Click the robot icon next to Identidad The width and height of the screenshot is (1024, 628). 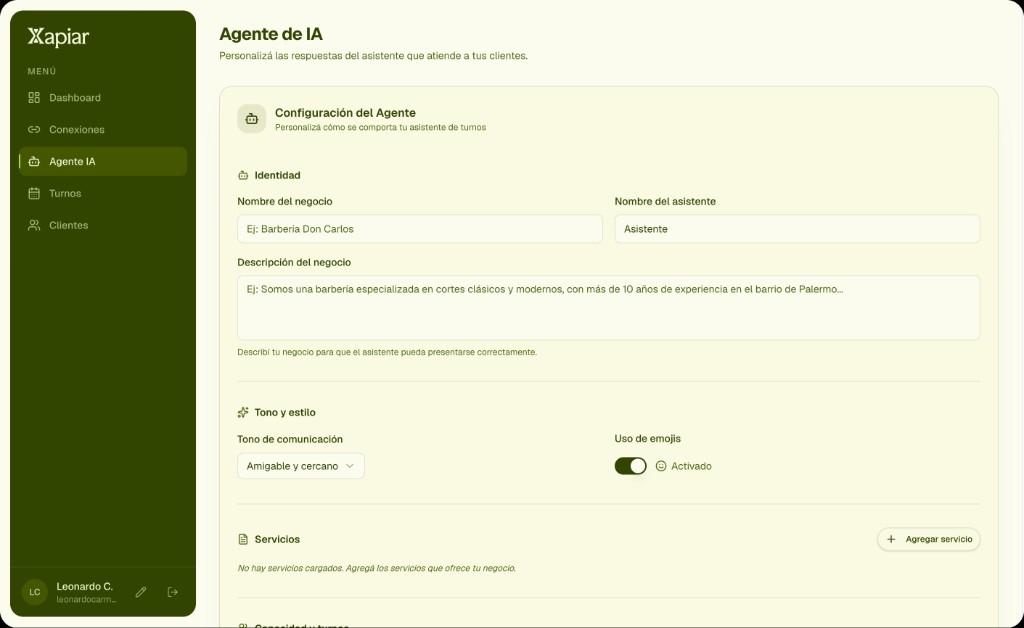(x=243, y=175)
